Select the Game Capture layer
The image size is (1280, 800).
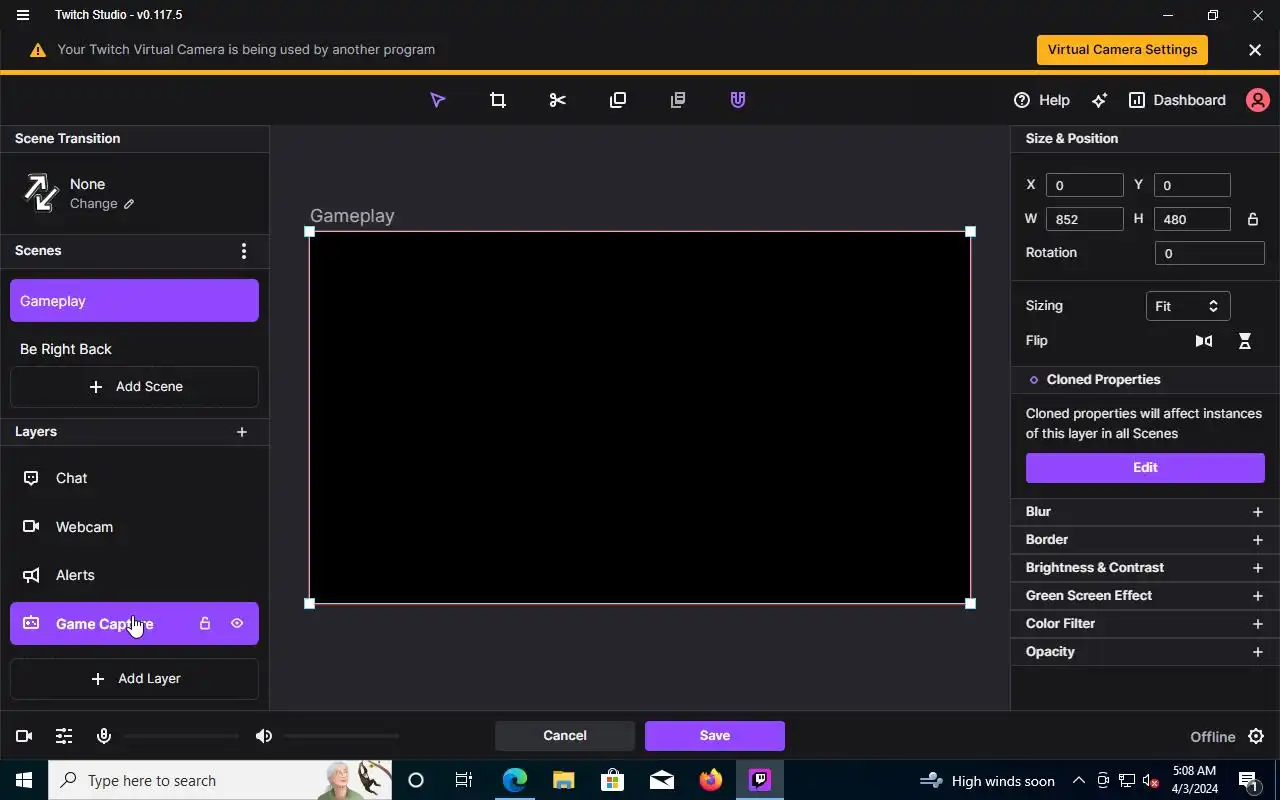[x=134, y=623]
